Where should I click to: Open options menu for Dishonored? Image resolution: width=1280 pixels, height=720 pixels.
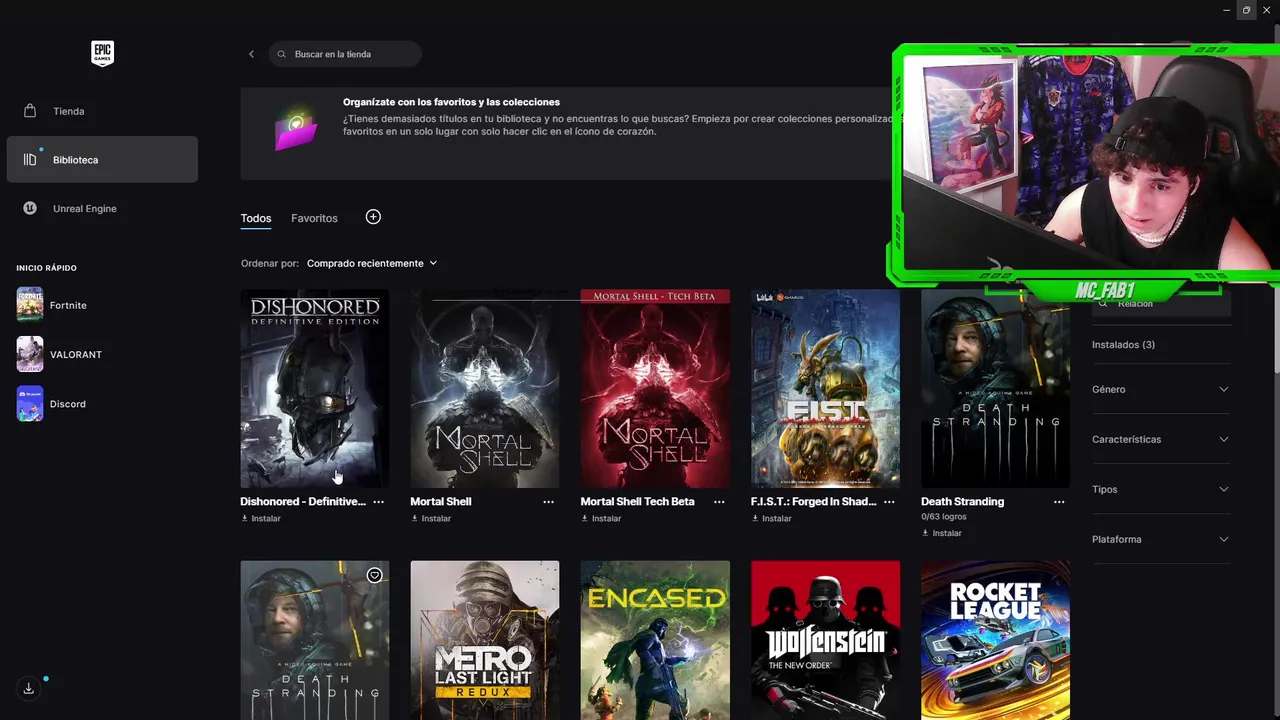(378, 502)
